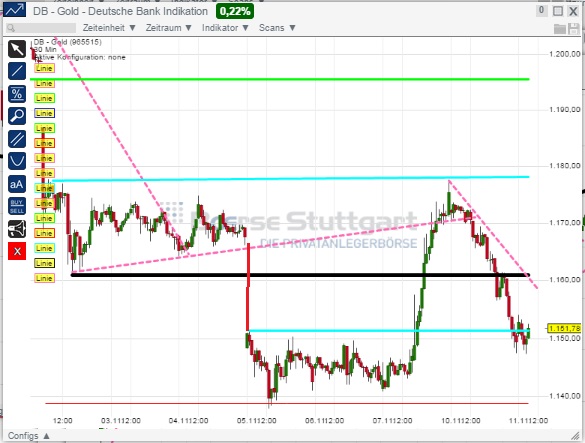Viewport: 585px width, 443px height.
Task: Select the lower cyan line near 1.151
Action: tap(389, 331)
